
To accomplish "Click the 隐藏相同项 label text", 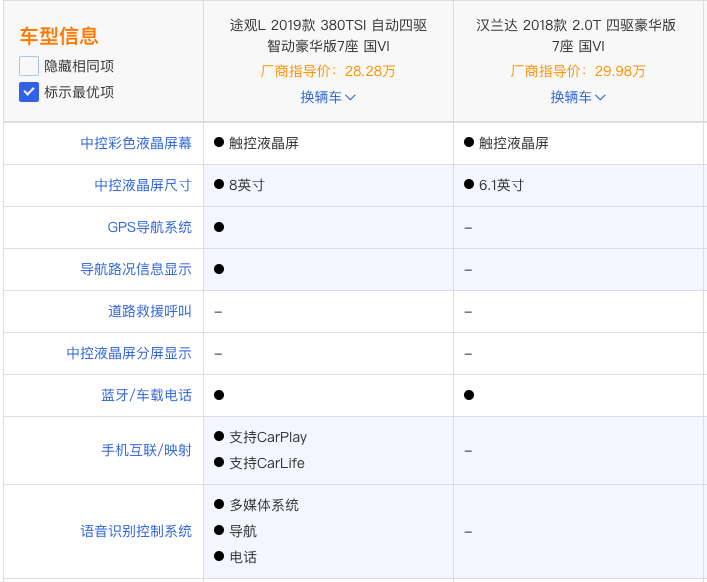I will point(79,66).
